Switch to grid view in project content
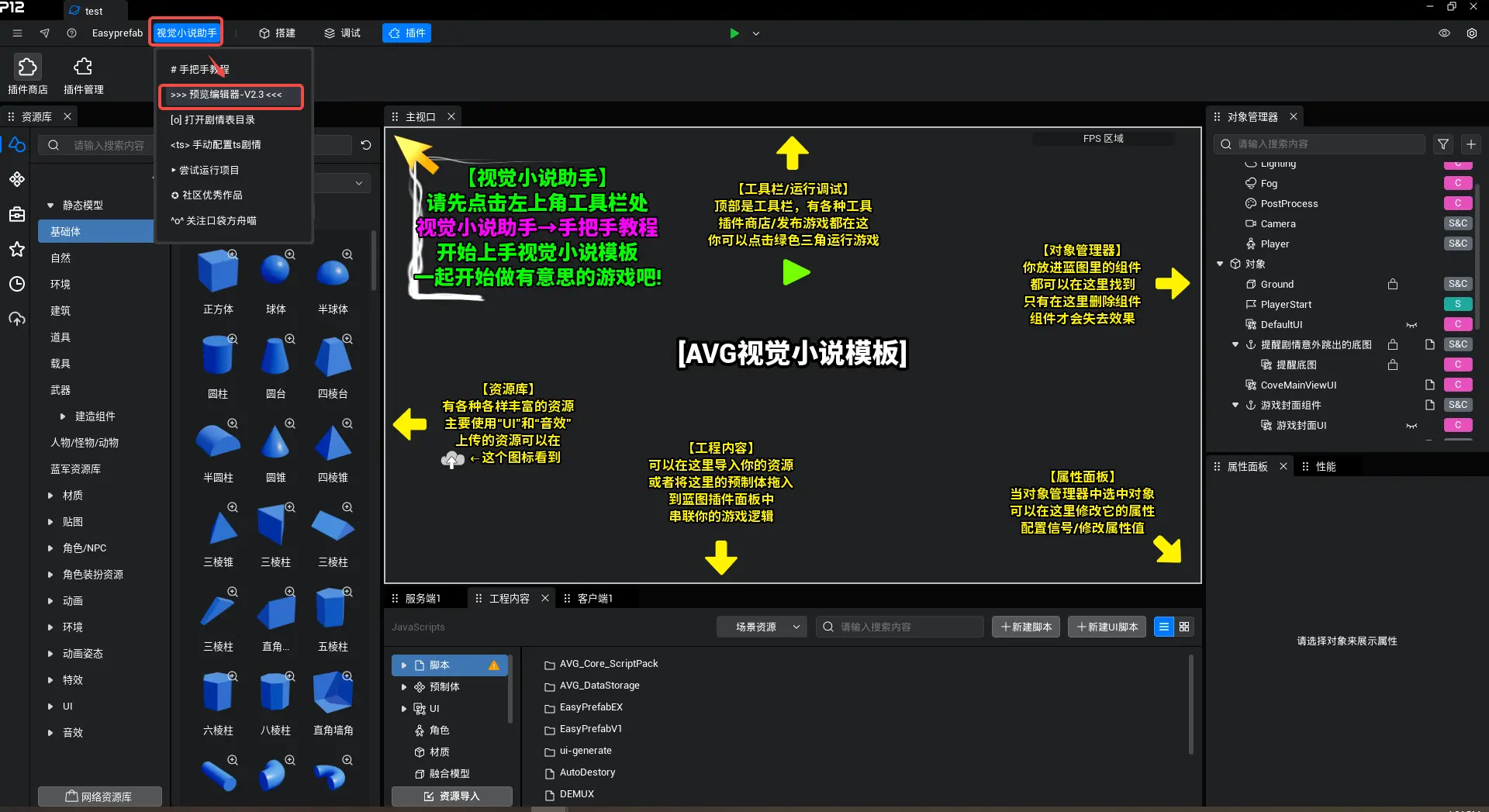1489x812 pixels. click(x=1184, y=627)
